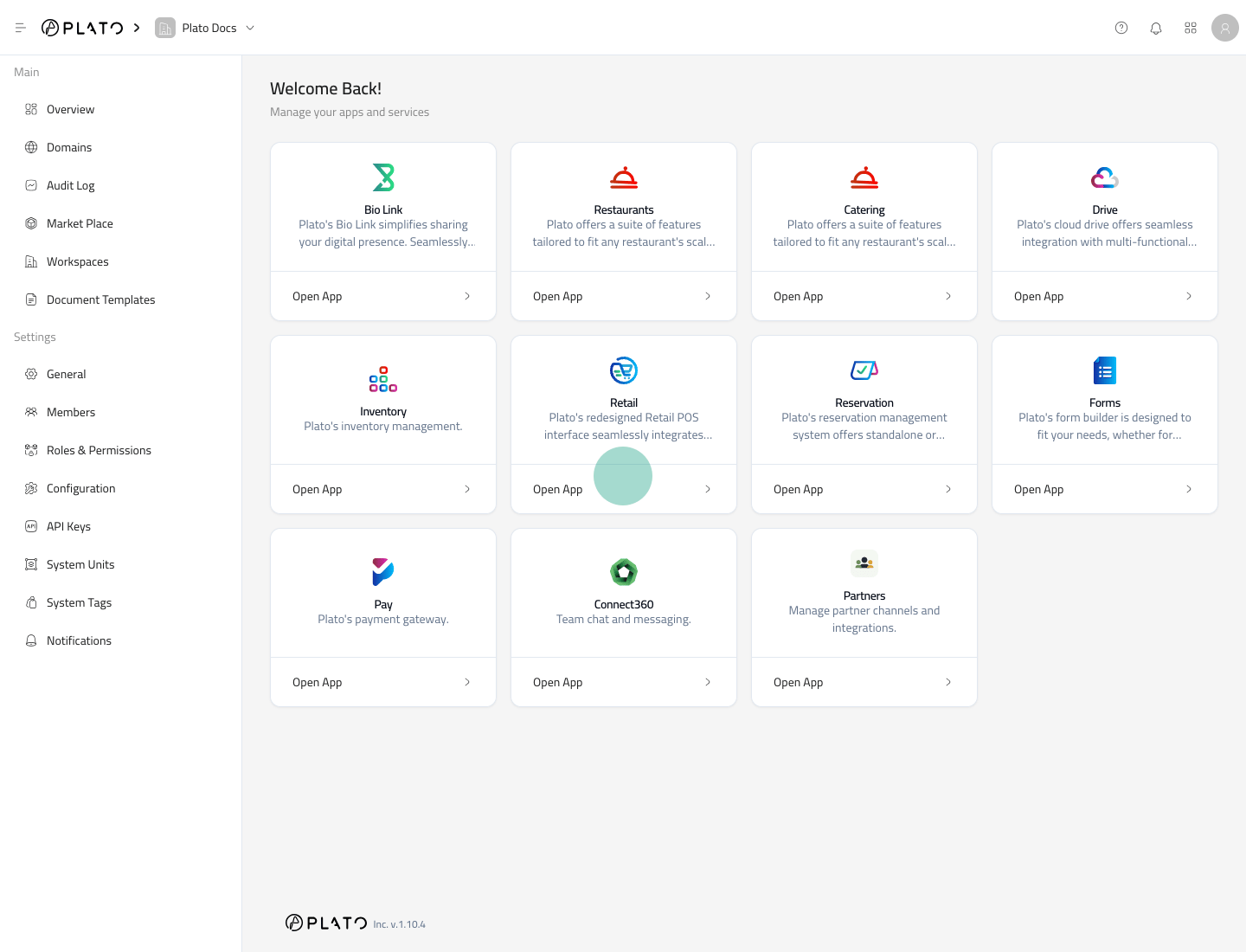This screenshot has height=952, width=1246.
Task: Click the Retail cart icon
Action: [624, 370]
